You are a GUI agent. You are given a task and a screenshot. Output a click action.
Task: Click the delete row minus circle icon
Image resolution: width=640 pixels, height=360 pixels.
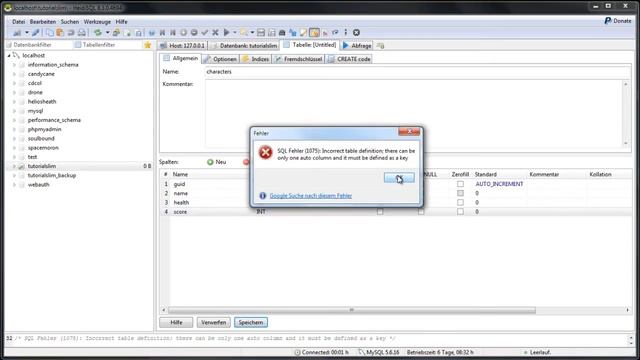coord(194,33)
